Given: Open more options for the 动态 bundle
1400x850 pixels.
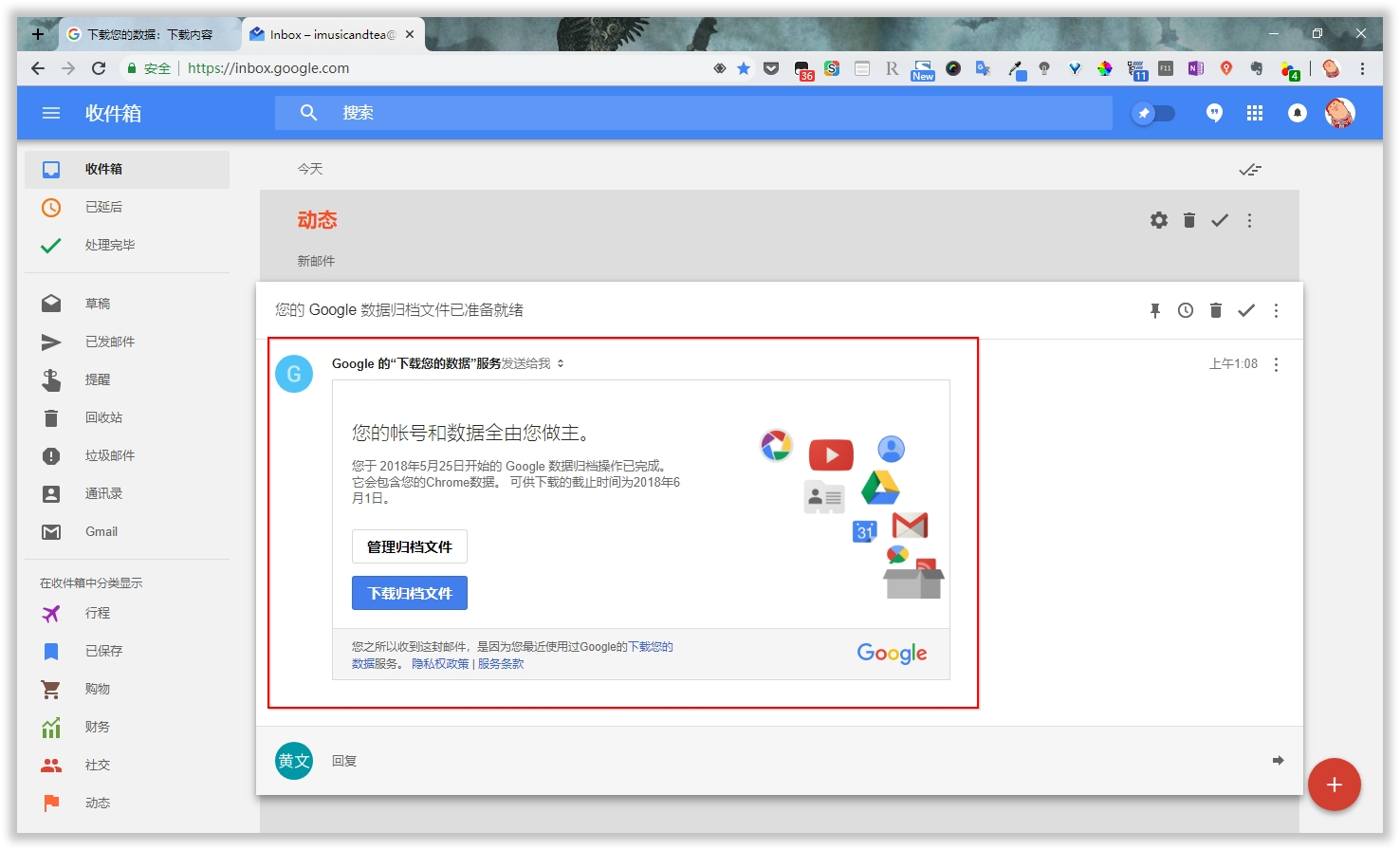Looking at the screenshot, I should (x=1249, y=220).
